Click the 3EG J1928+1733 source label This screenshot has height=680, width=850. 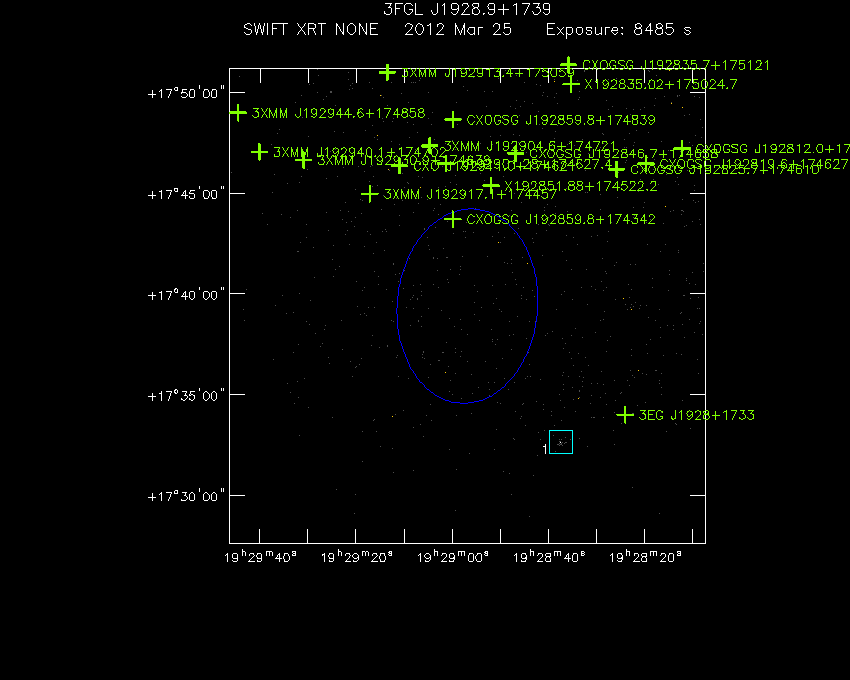(x=697, y=415)
